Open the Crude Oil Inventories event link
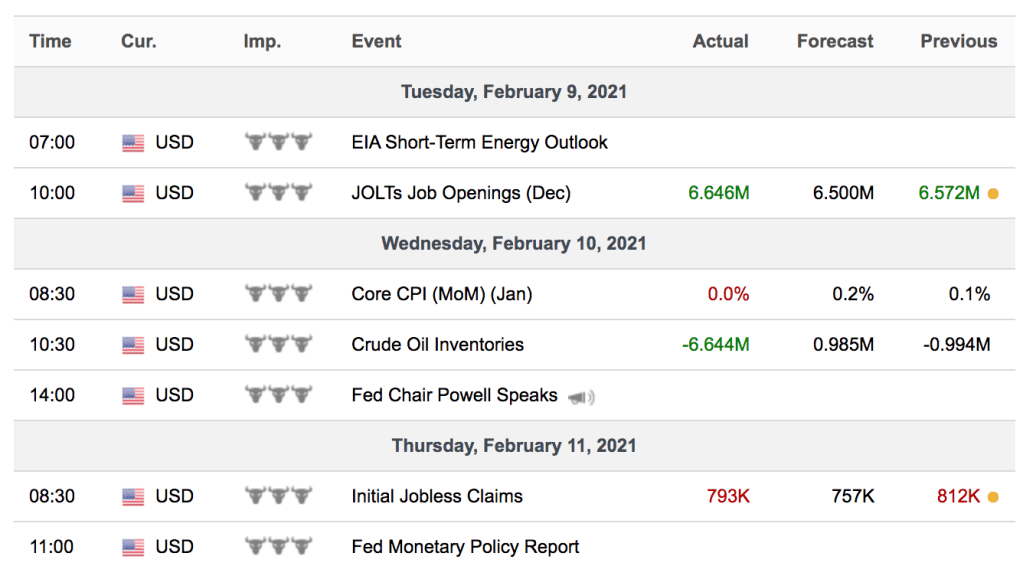 tap(437, 345)
